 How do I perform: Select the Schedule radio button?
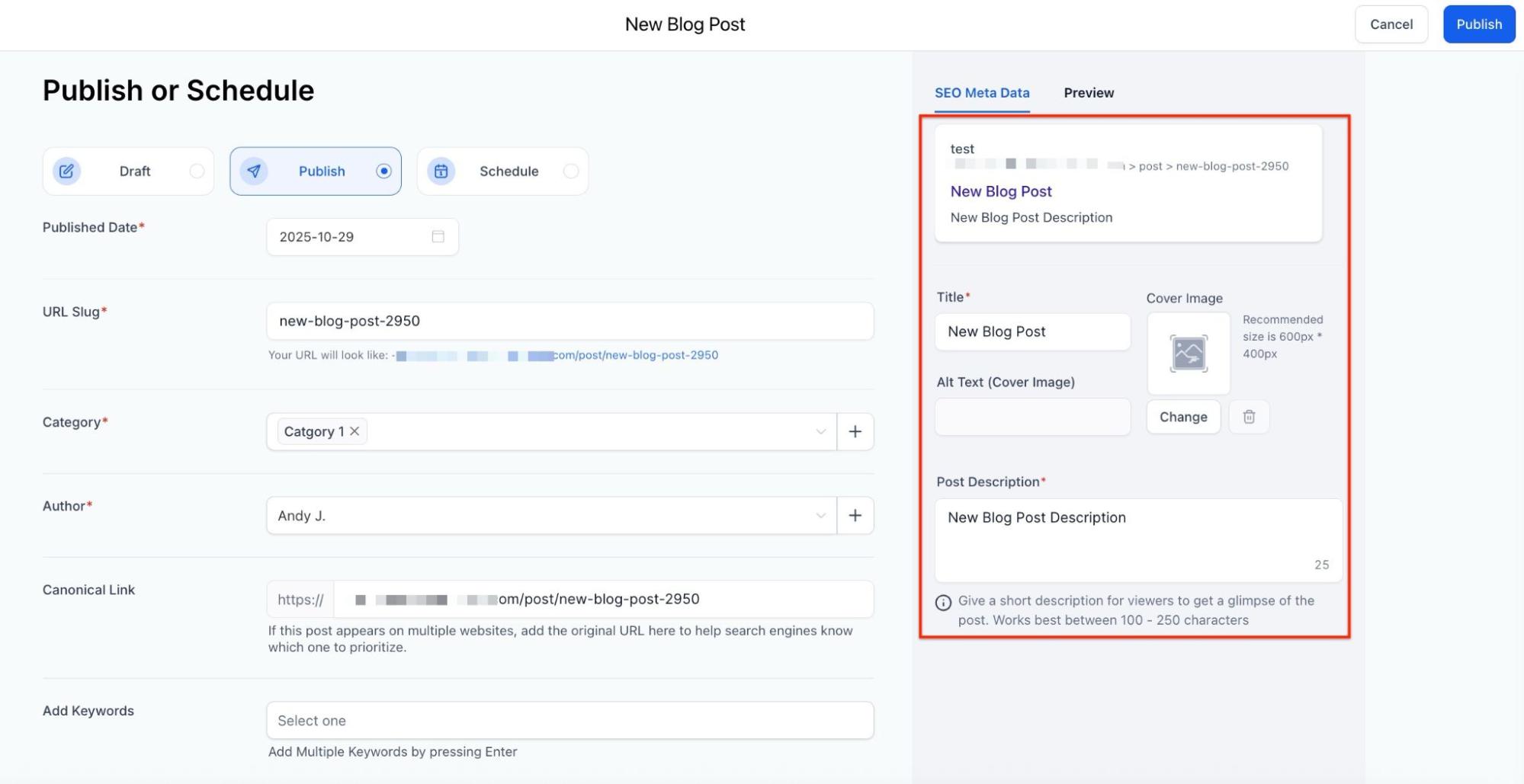coord(570,171)
